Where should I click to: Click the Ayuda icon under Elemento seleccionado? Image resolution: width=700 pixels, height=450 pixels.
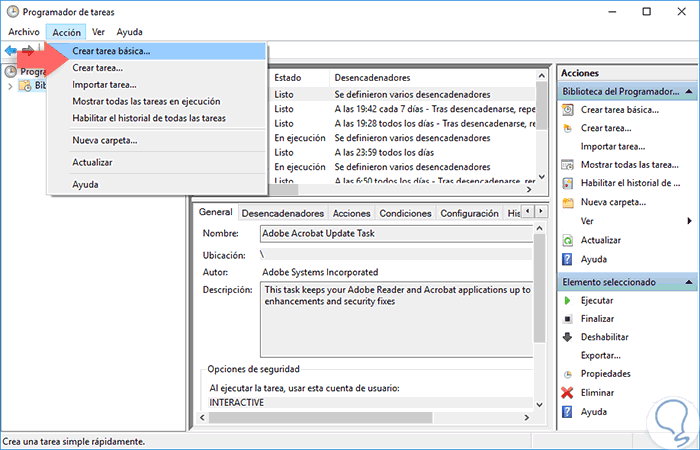coord(567,412)
